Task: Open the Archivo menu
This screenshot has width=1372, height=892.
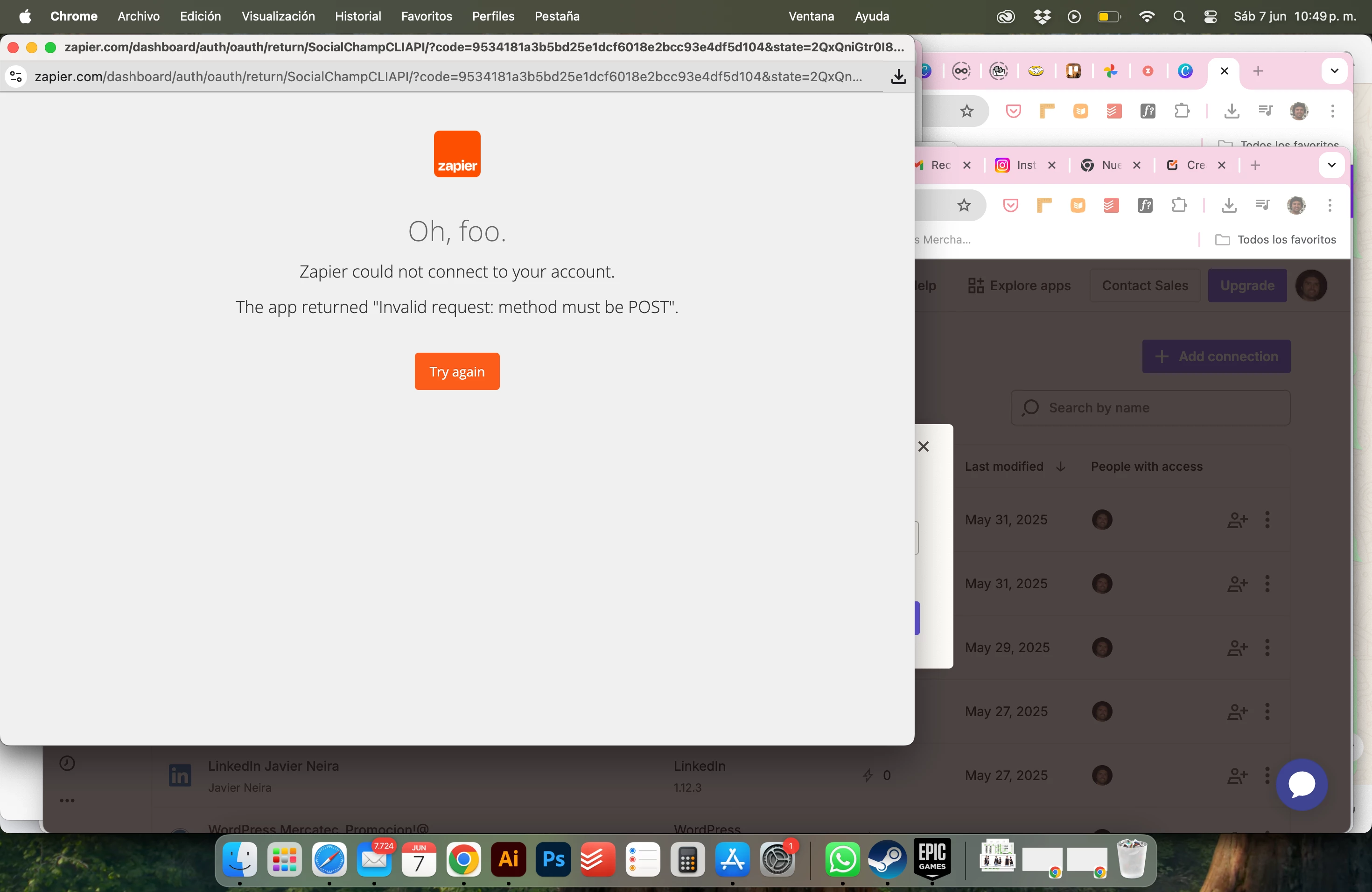Action: [x=138, y=16]
